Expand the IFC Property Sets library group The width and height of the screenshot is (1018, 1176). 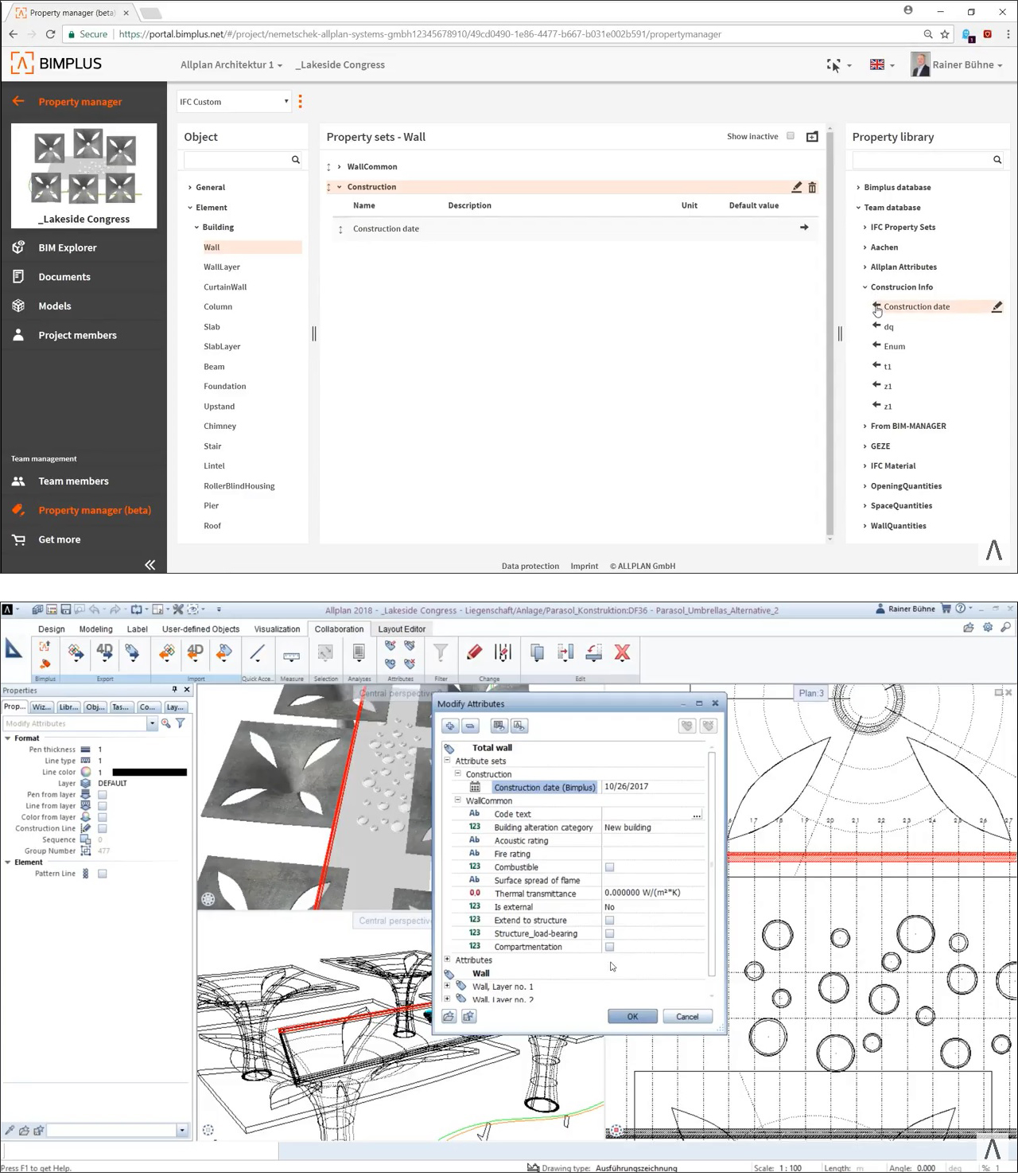pyautogui.click(x=865, y=228)
